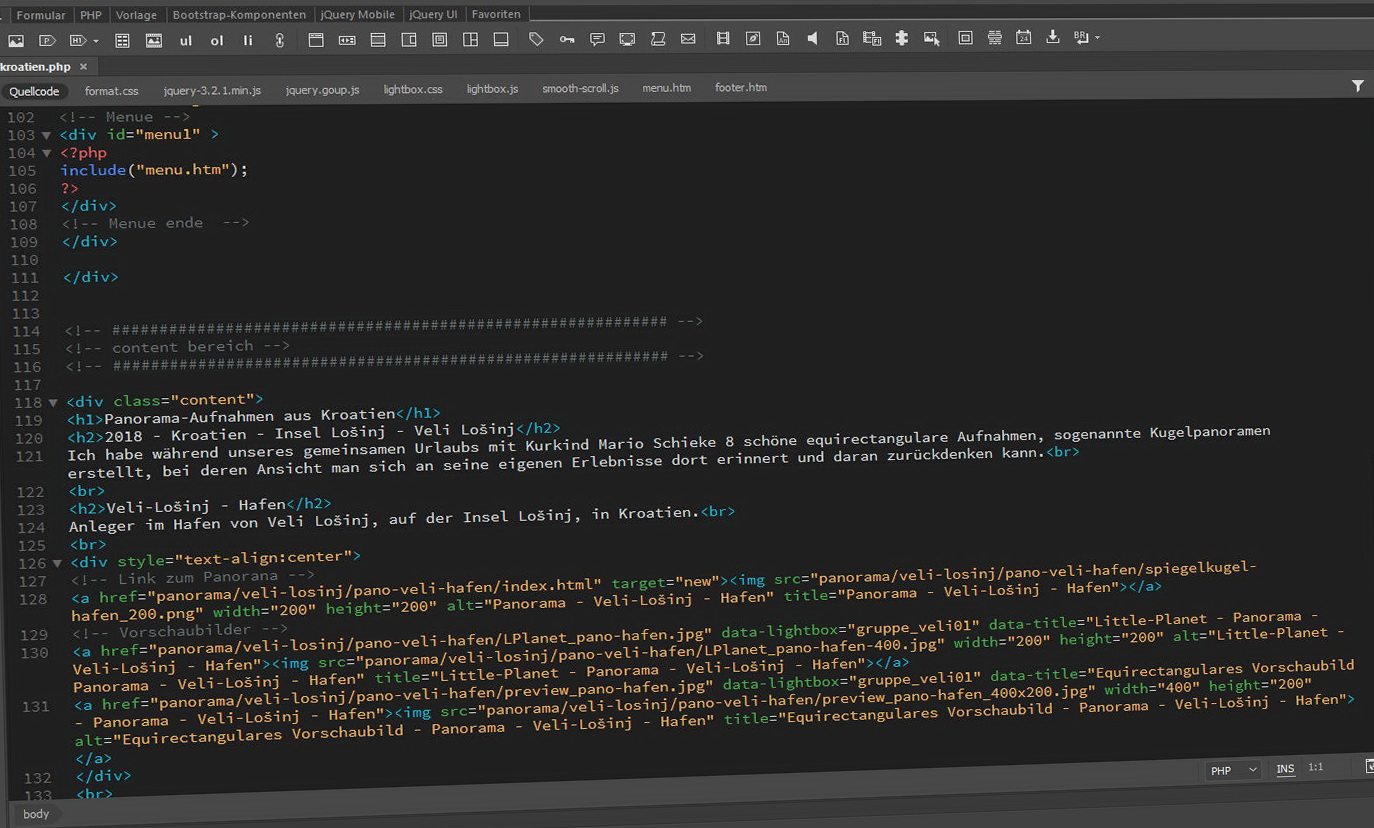The image size is (1374, 828).
Task: Click the insert date calendar icon
Action: (1023, 38)
